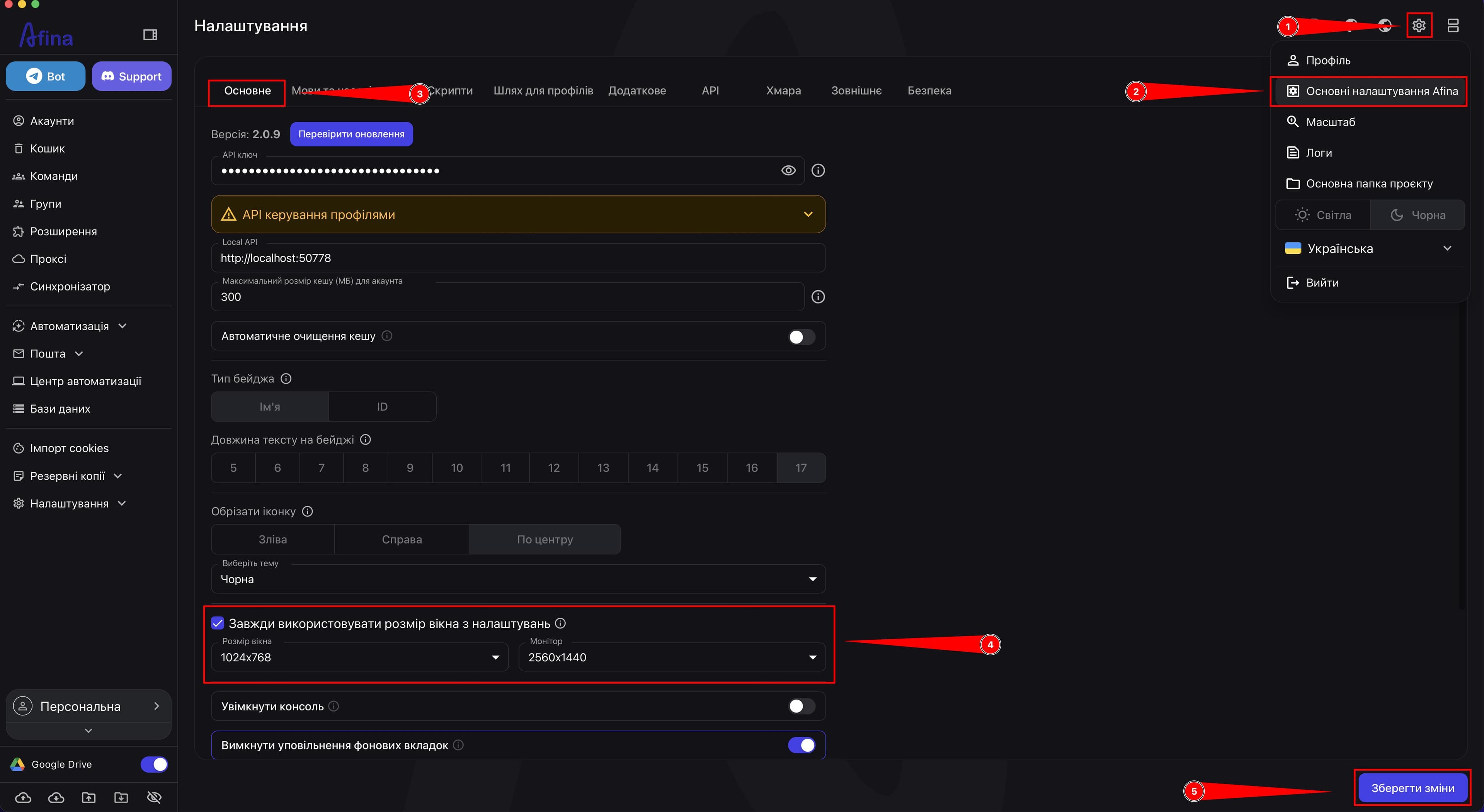Click info icon next to Обрізати іконку
1484x812 pixels.
point(308,511)
